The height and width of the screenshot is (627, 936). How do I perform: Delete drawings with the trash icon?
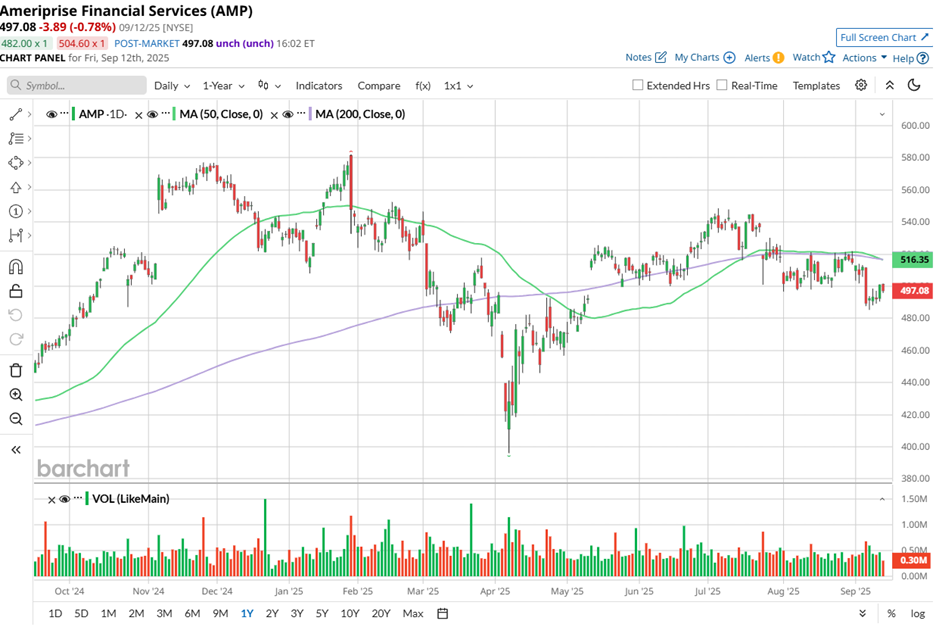coord(16,370)
